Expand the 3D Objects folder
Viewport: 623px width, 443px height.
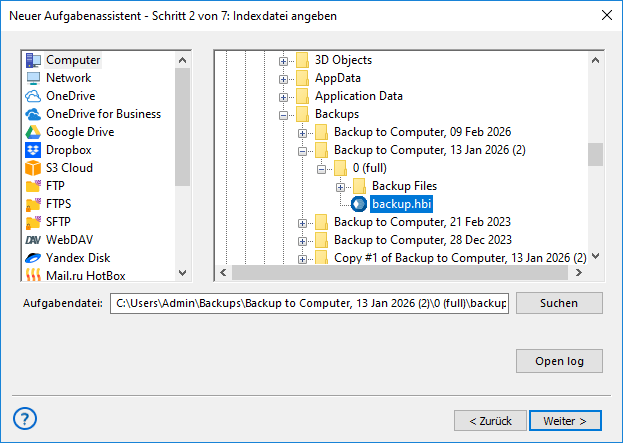[283, 62]
